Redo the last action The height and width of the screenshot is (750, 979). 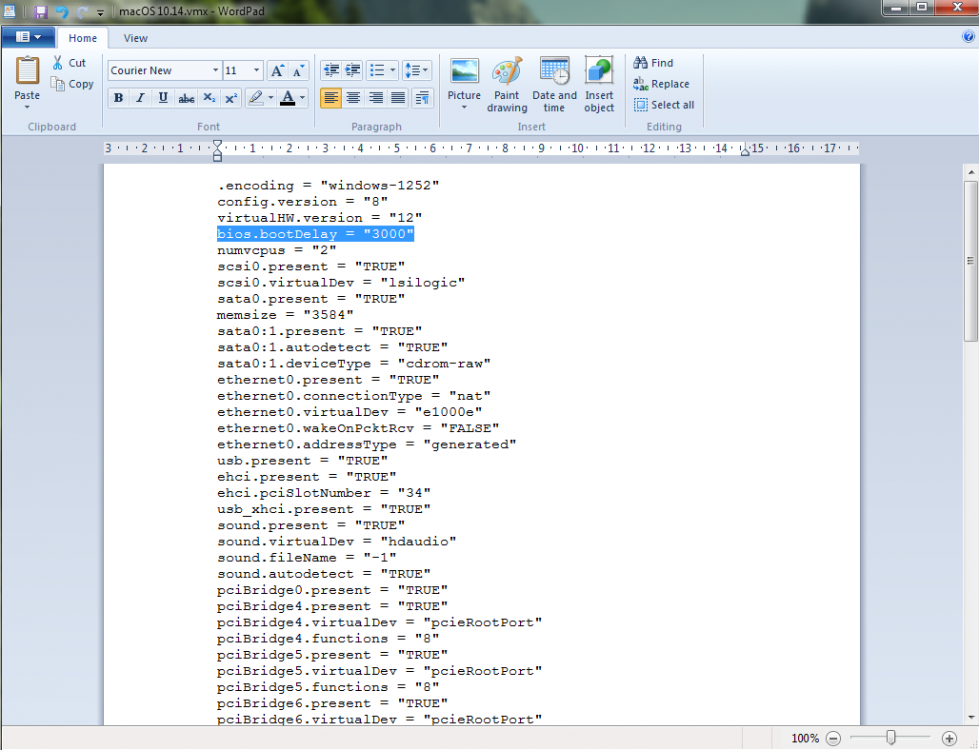pyautogui.click(x=82, y=11)
